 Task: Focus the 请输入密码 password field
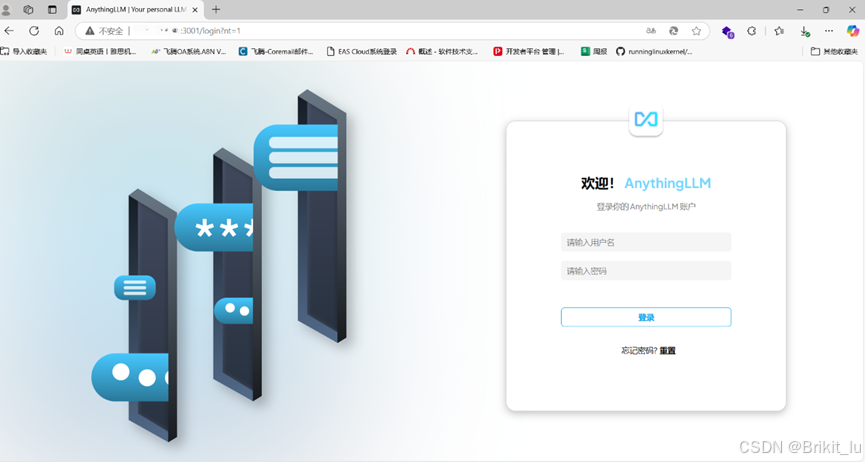pyautogui.click(x=645, y=271)
